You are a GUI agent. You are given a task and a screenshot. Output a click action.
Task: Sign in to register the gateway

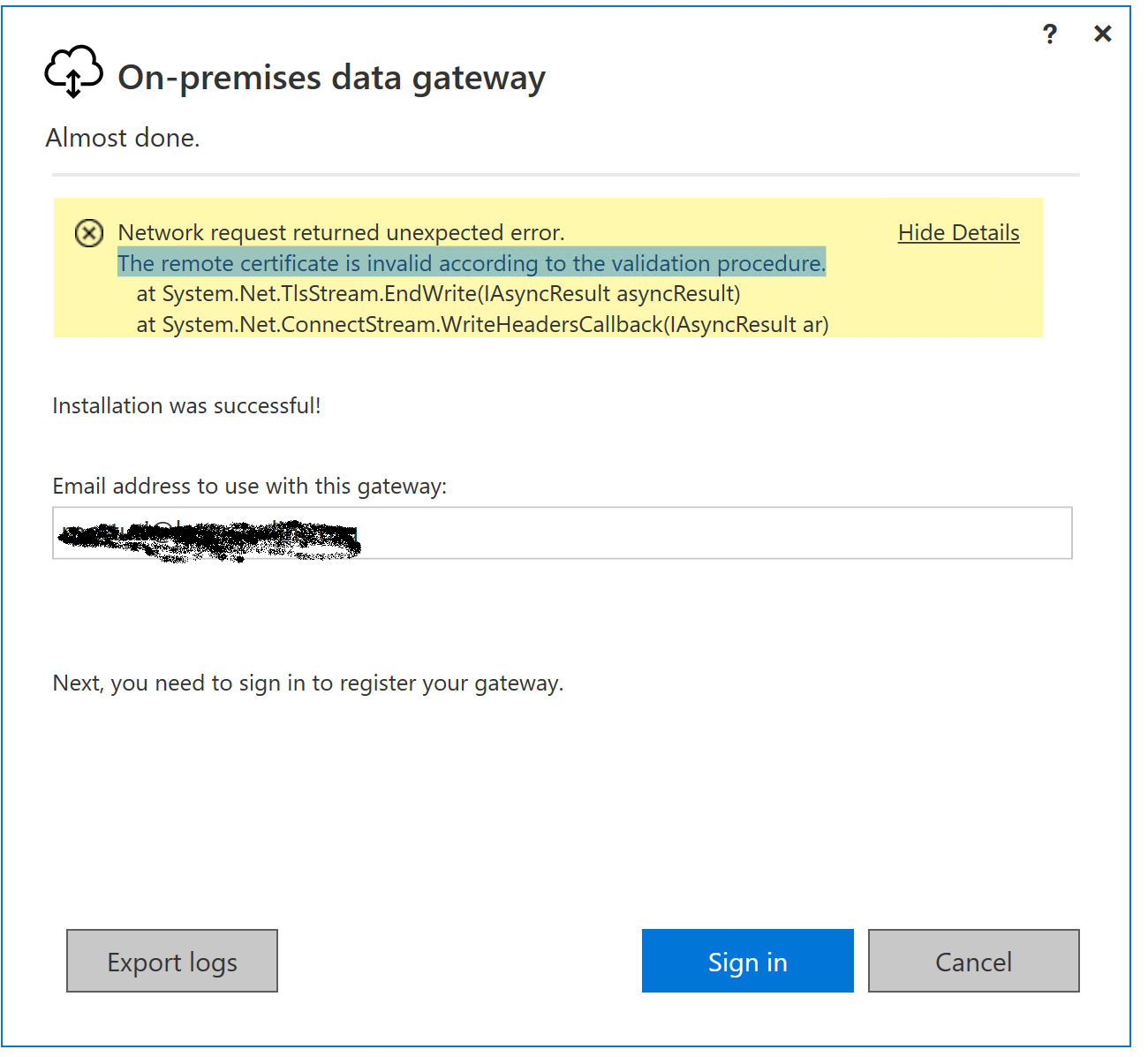[x=747, y=961]
